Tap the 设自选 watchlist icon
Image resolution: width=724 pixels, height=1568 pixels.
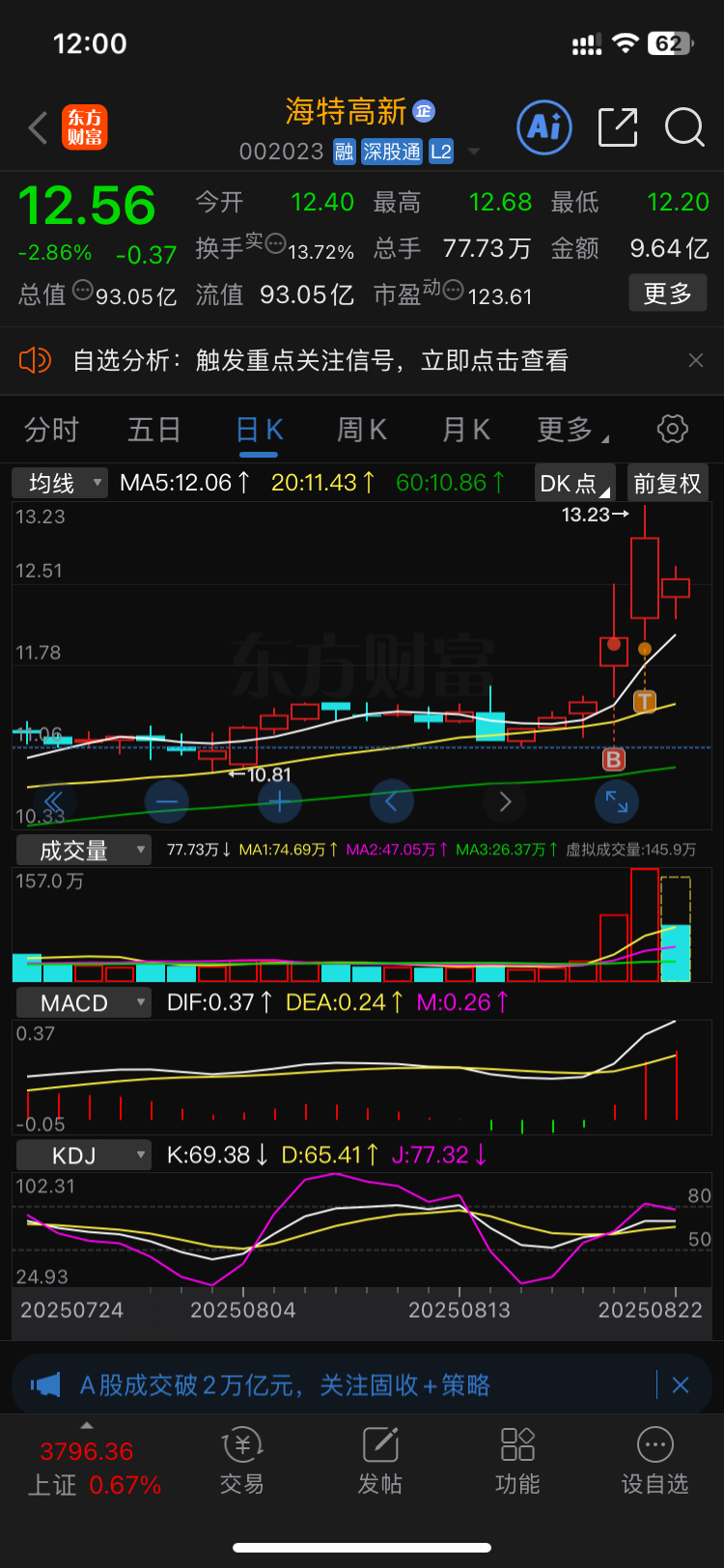pos(655,1462)
